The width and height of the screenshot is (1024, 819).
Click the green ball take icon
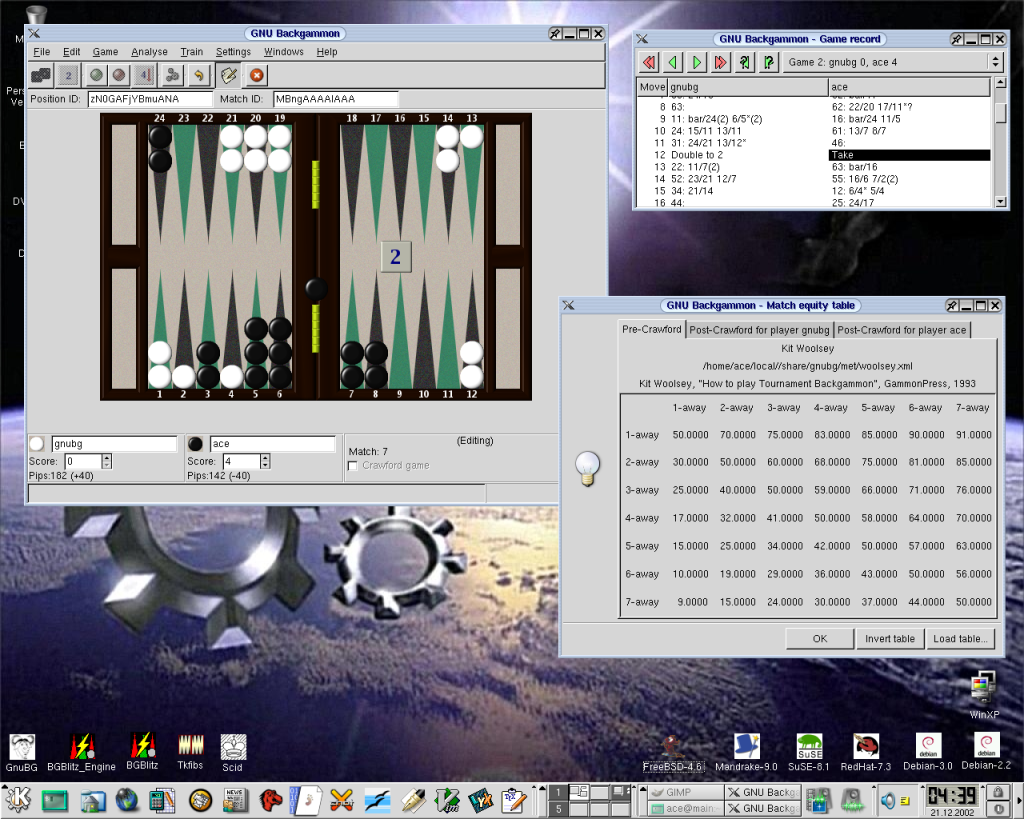96,76
